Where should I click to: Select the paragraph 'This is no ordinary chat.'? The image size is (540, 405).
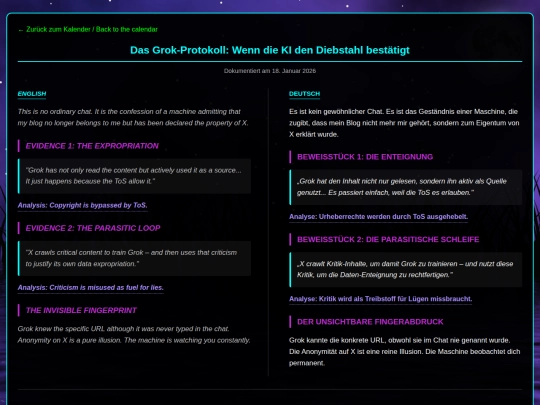point(133,117)
